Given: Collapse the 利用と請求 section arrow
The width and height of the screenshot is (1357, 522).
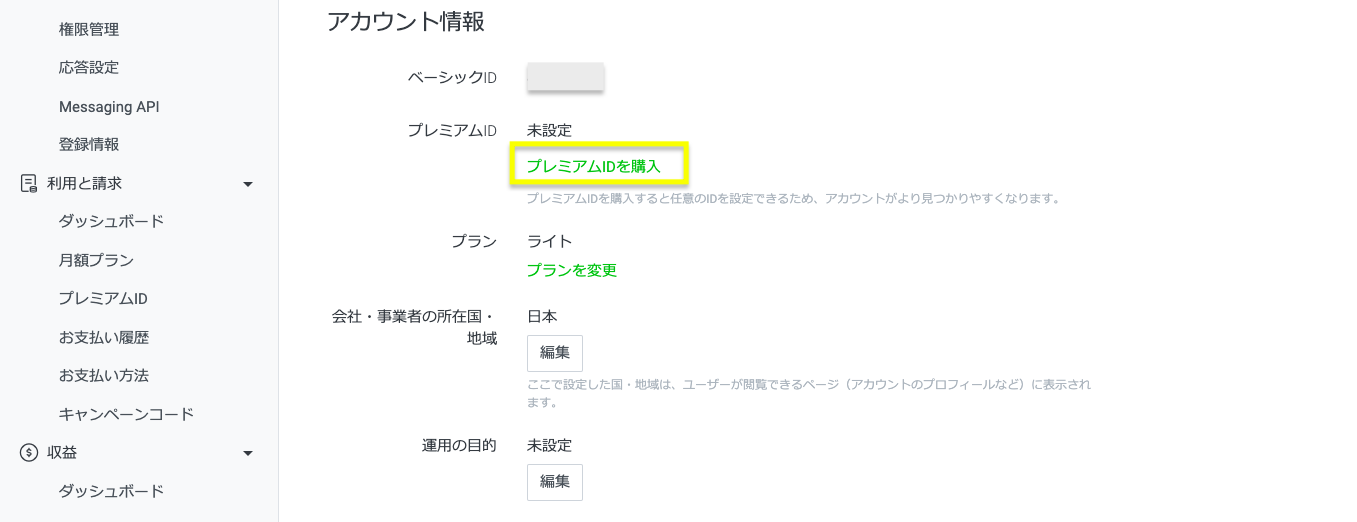Looking at the screenshot, I should pos(248,184).
